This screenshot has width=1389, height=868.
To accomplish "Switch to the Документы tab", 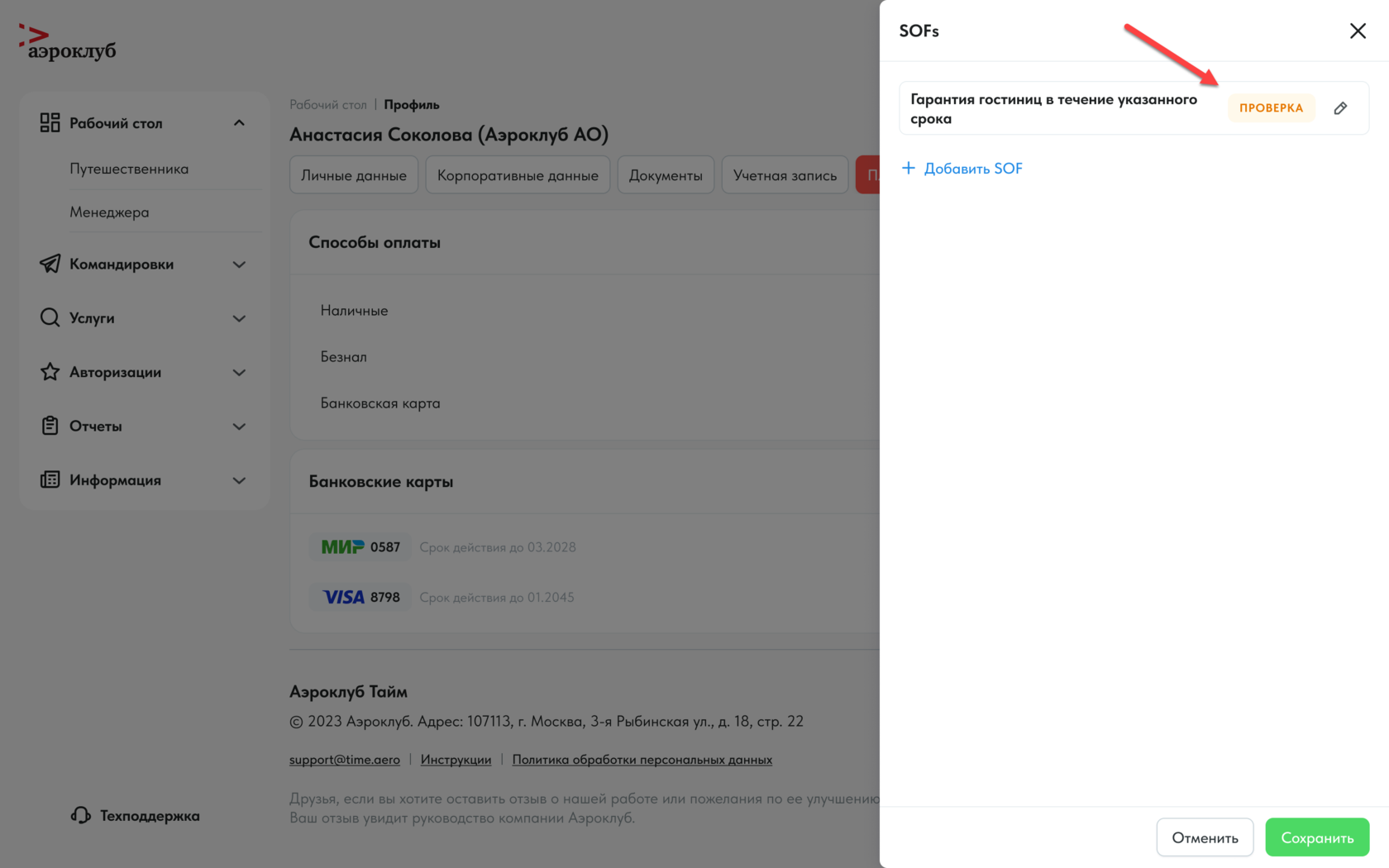I will click(666, 175).
